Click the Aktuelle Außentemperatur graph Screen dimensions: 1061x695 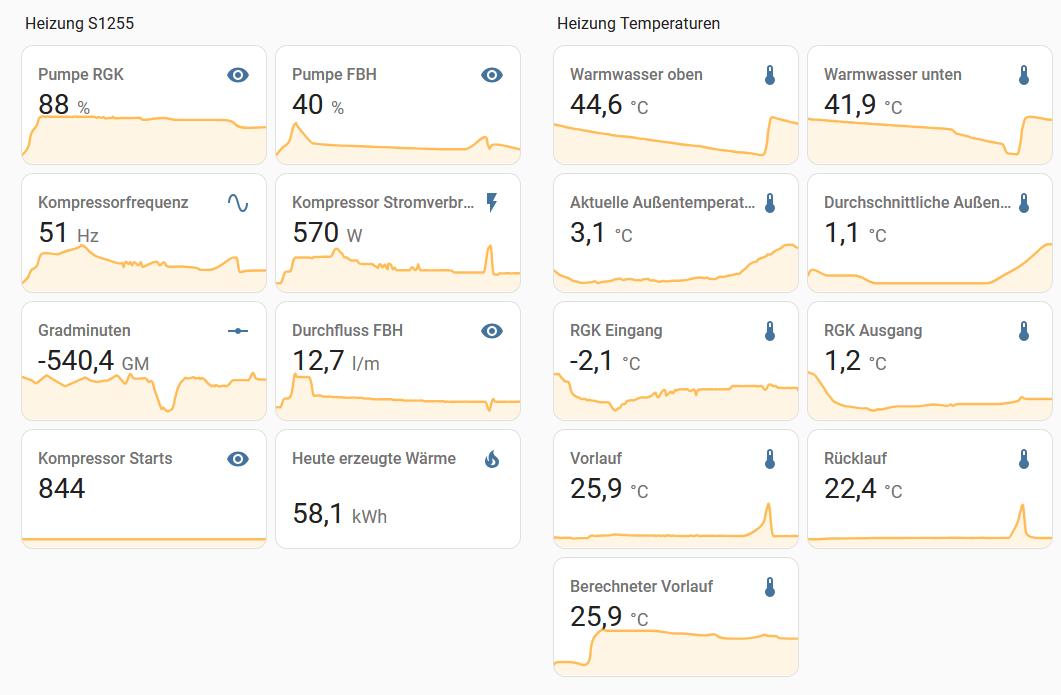pos(676,266)
